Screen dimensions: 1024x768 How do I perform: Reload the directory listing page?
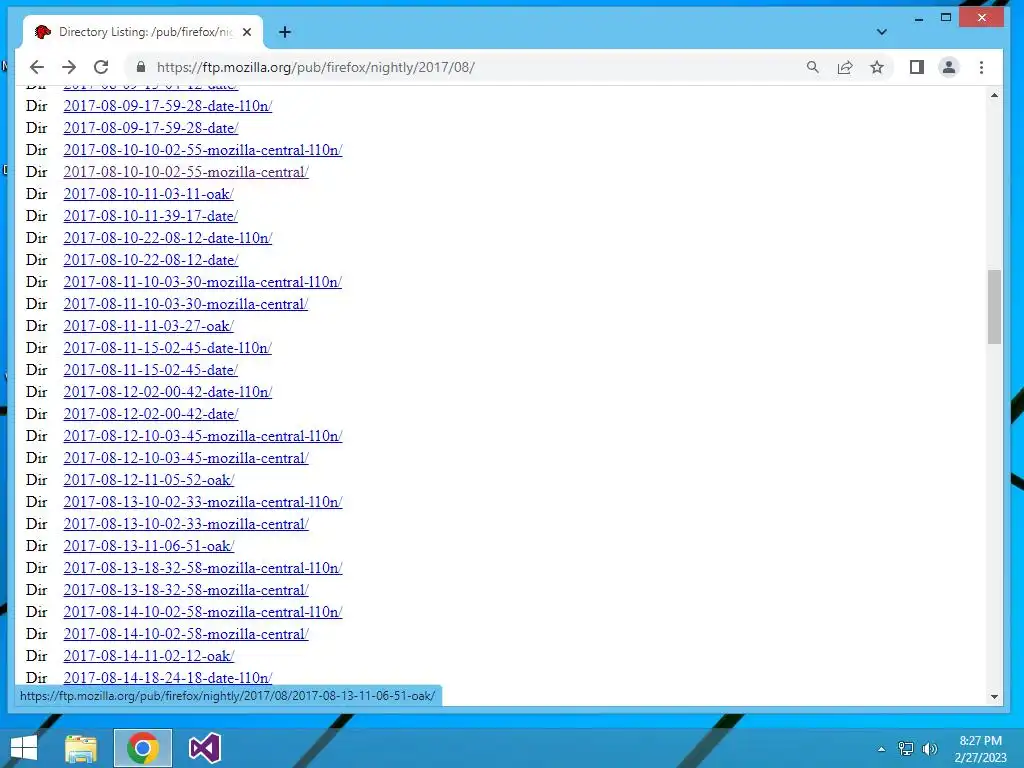pos(101,67)
